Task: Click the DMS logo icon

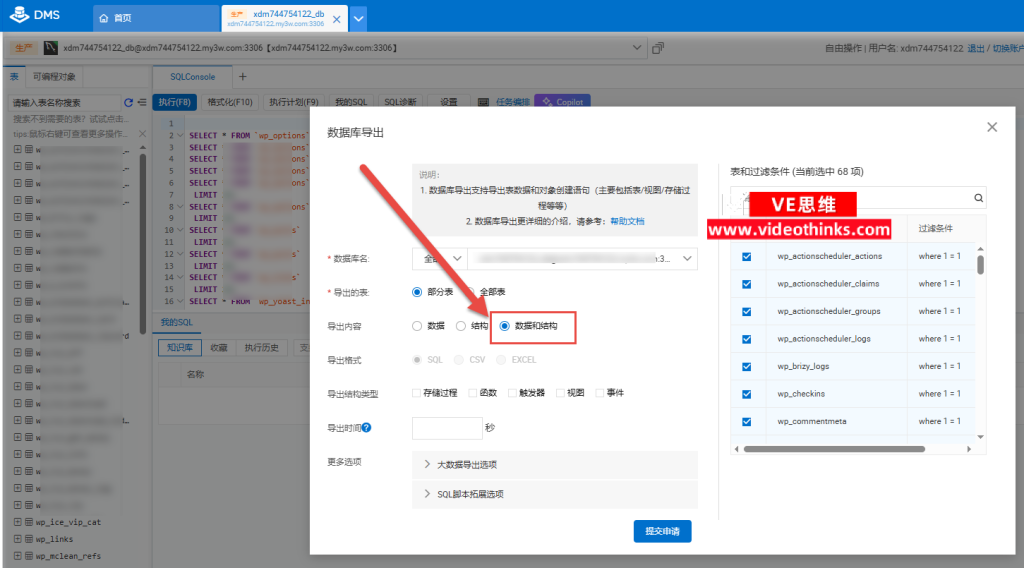Action: click(x=20, y=14)
